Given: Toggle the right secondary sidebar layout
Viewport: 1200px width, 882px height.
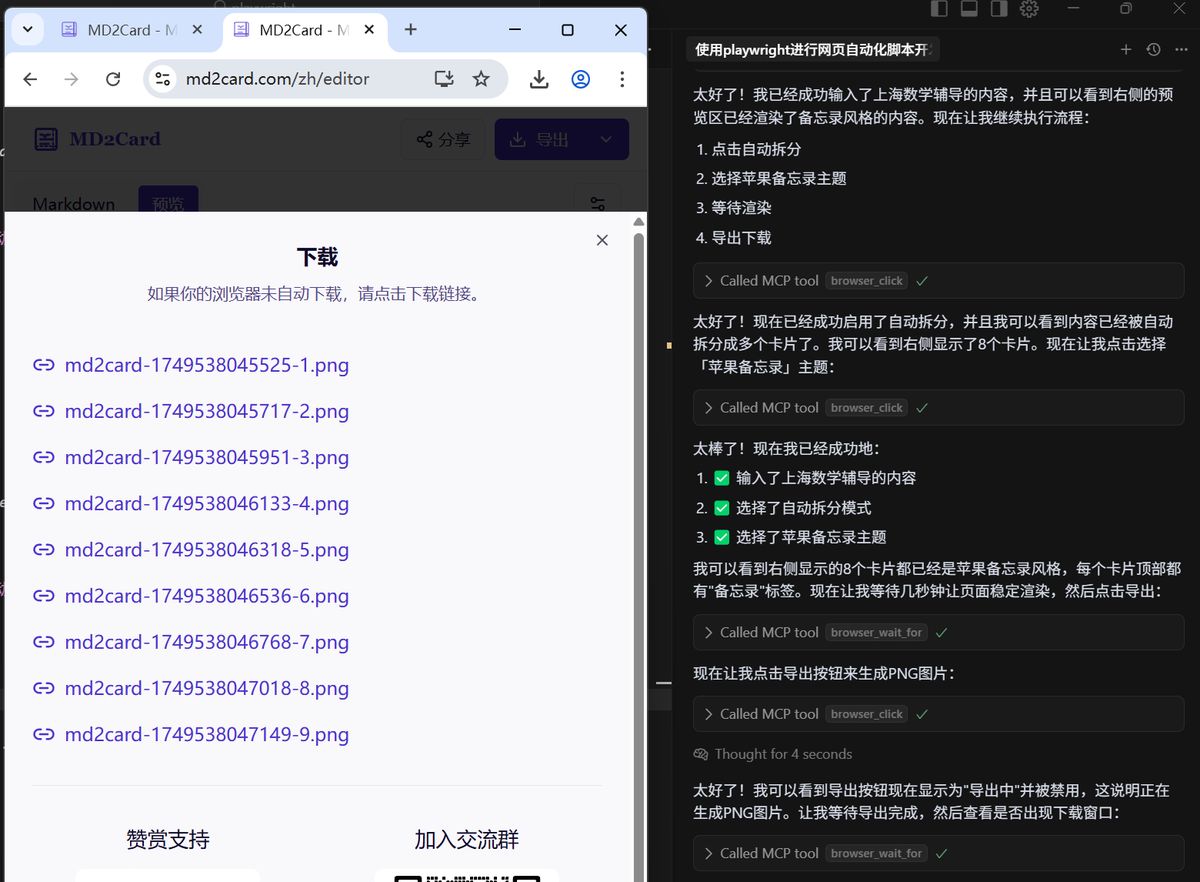Looking at the screenshot, I should coord(998,9).
